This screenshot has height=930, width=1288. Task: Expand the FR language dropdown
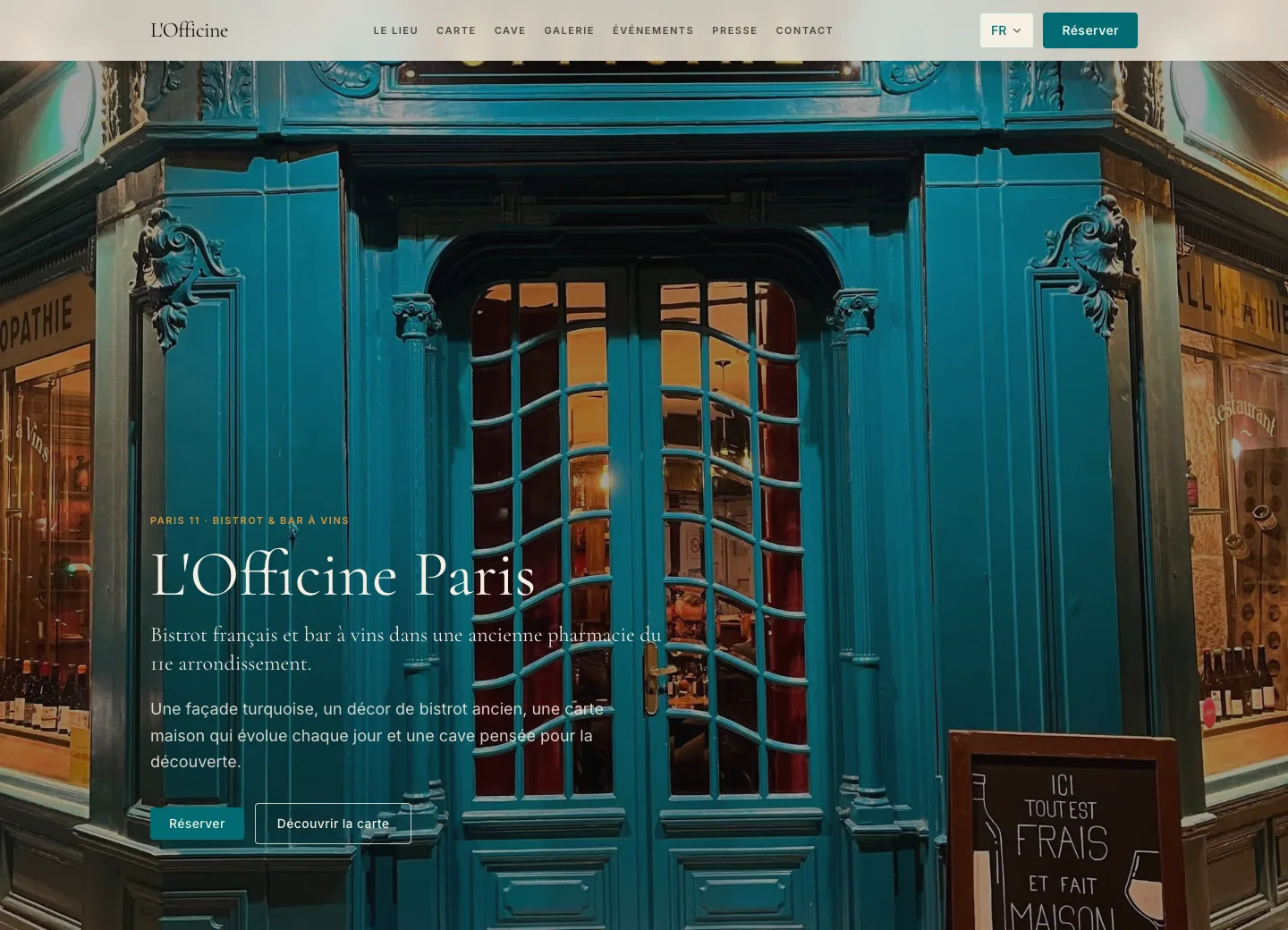click(x=1006, y=30)
